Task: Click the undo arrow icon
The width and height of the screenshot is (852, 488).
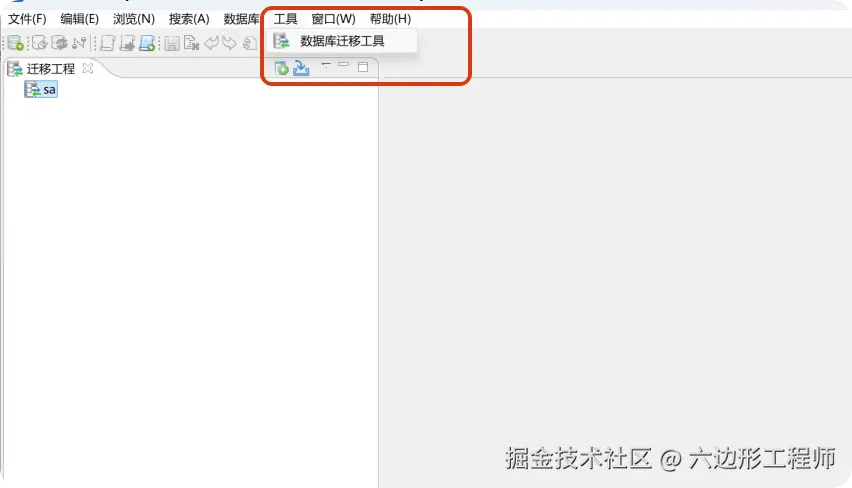Action: pos(211,43)
